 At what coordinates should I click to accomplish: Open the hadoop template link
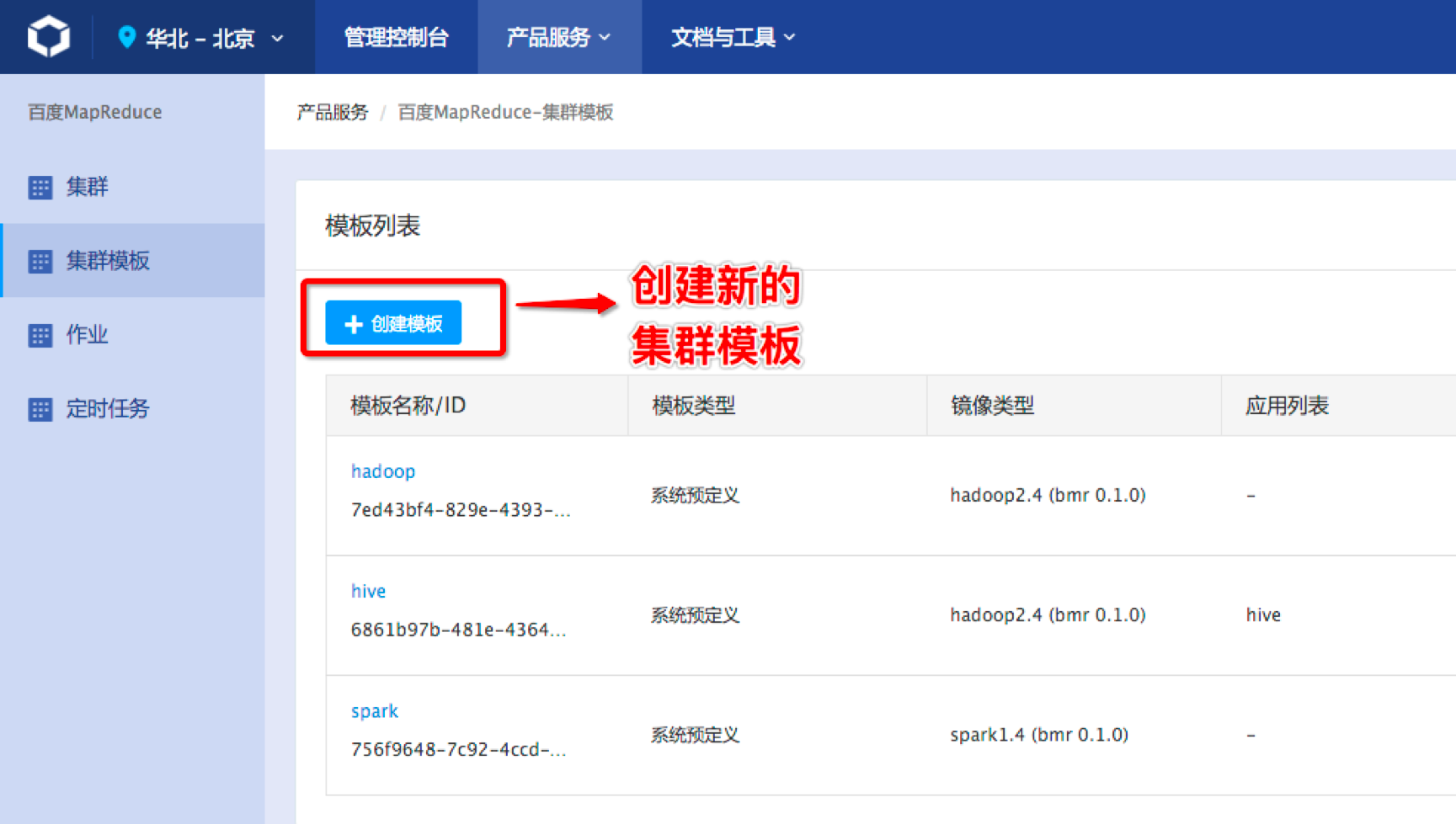(383, 471)
